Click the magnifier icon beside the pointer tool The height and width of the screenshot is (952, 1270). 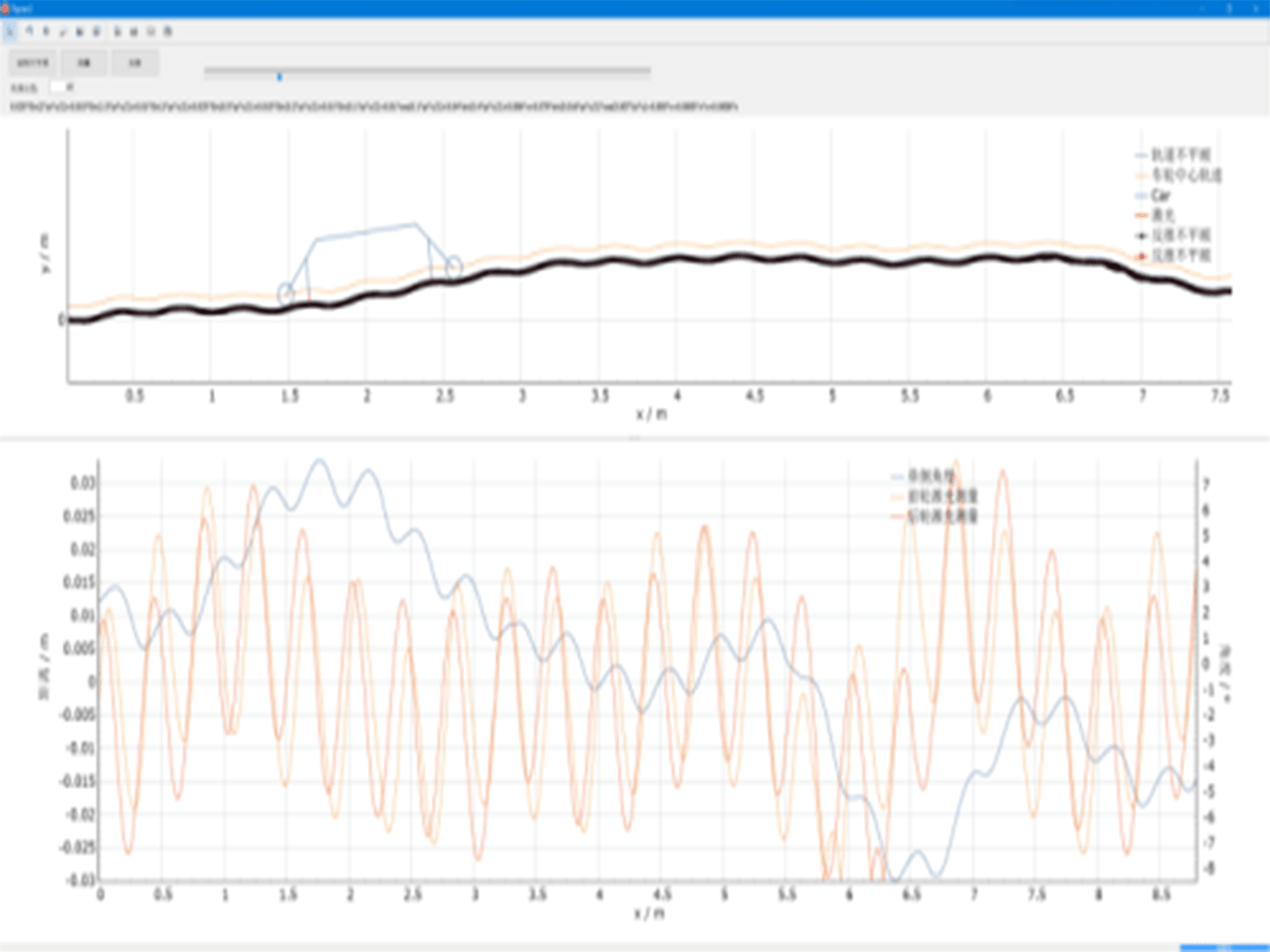[30, 31]
